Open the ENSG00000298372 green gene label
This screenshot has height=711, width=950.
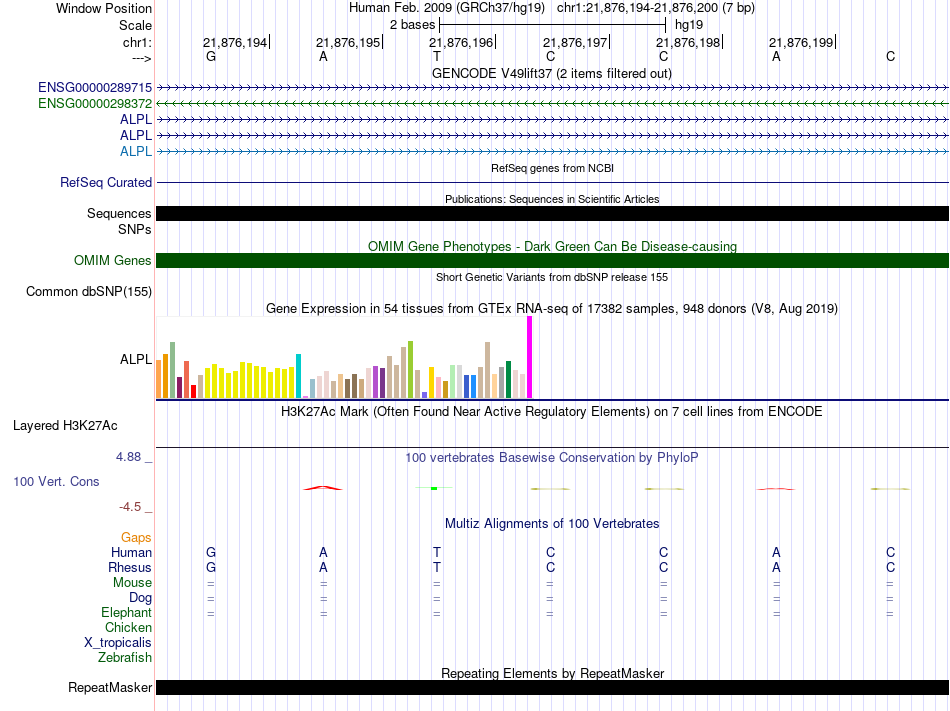point(95,104)
